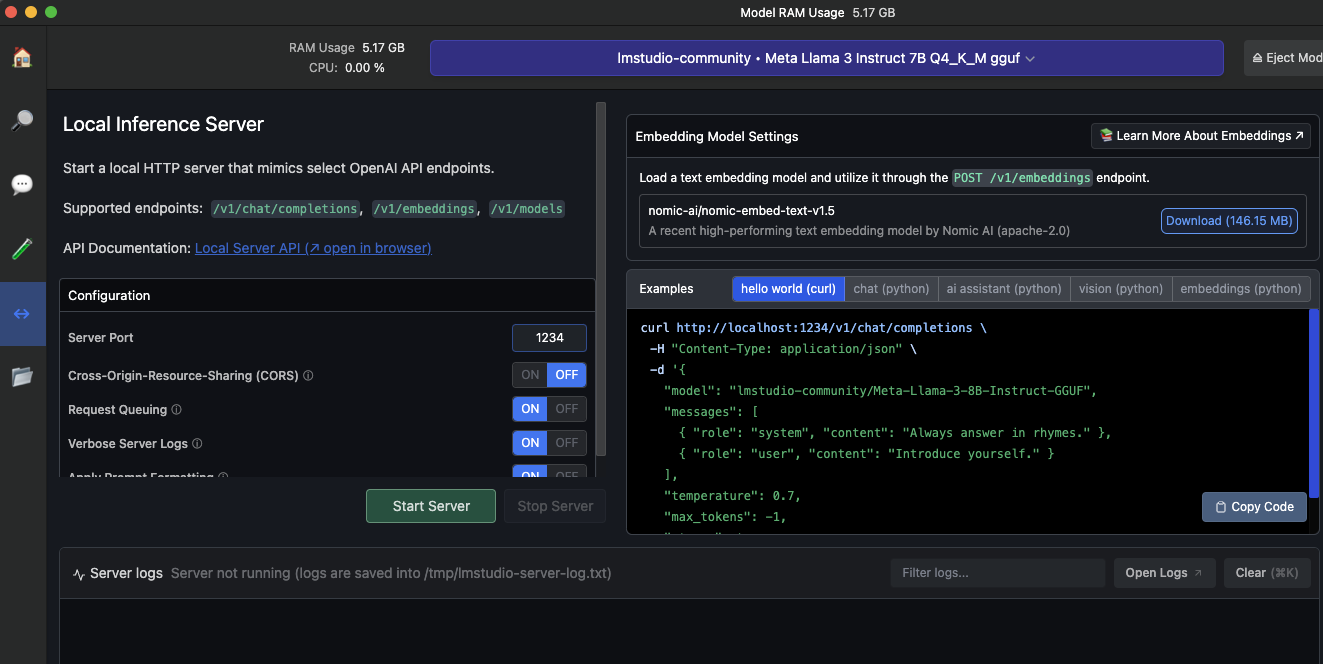Screen dimensions: 1323x664
Task: Select the hello world (curl) example tab
Action: pos(788,289)
